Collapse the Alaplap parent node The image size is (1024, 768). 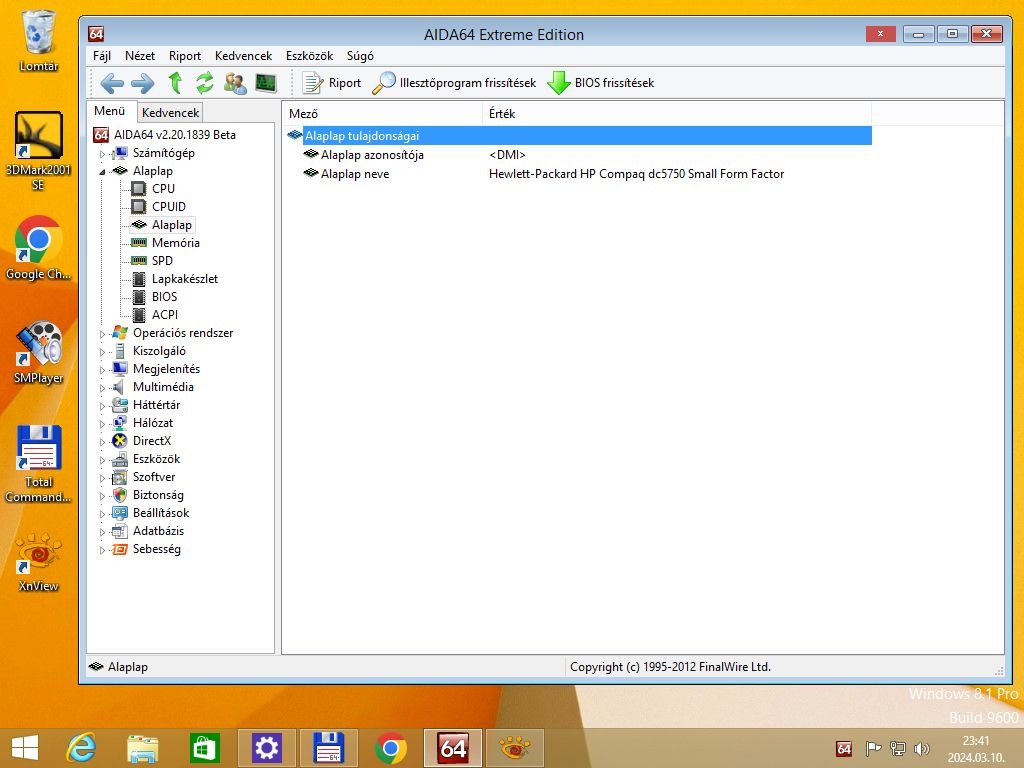click(x=102, y=172)
